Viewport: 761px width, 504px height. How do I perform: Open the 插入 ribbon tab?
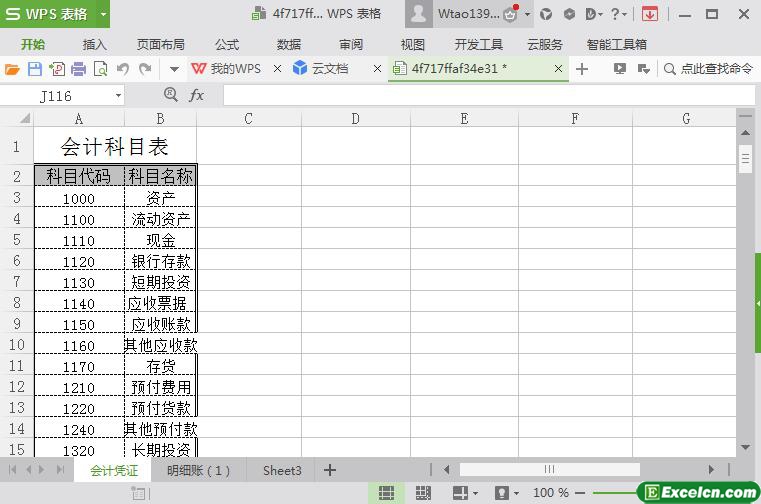94,45
